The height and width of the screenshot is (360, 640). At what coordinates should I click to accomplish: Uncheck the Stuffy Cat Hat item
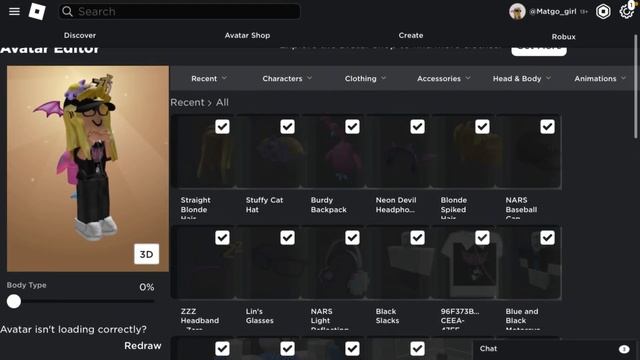pyautogui.click(x=287, y=127)
